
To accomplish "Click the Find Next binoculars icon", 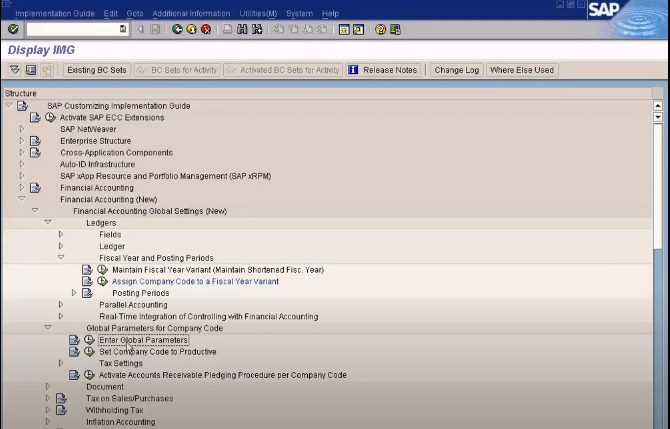I will 257,29.
